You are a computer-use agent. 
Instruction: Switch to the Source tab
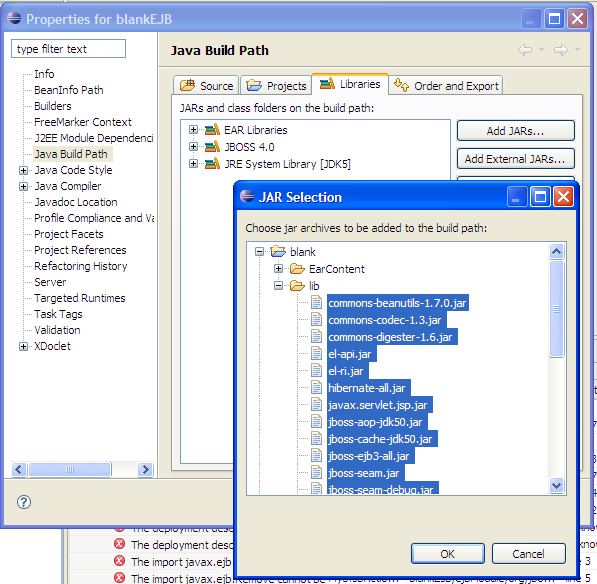click(x=206, y=85)
